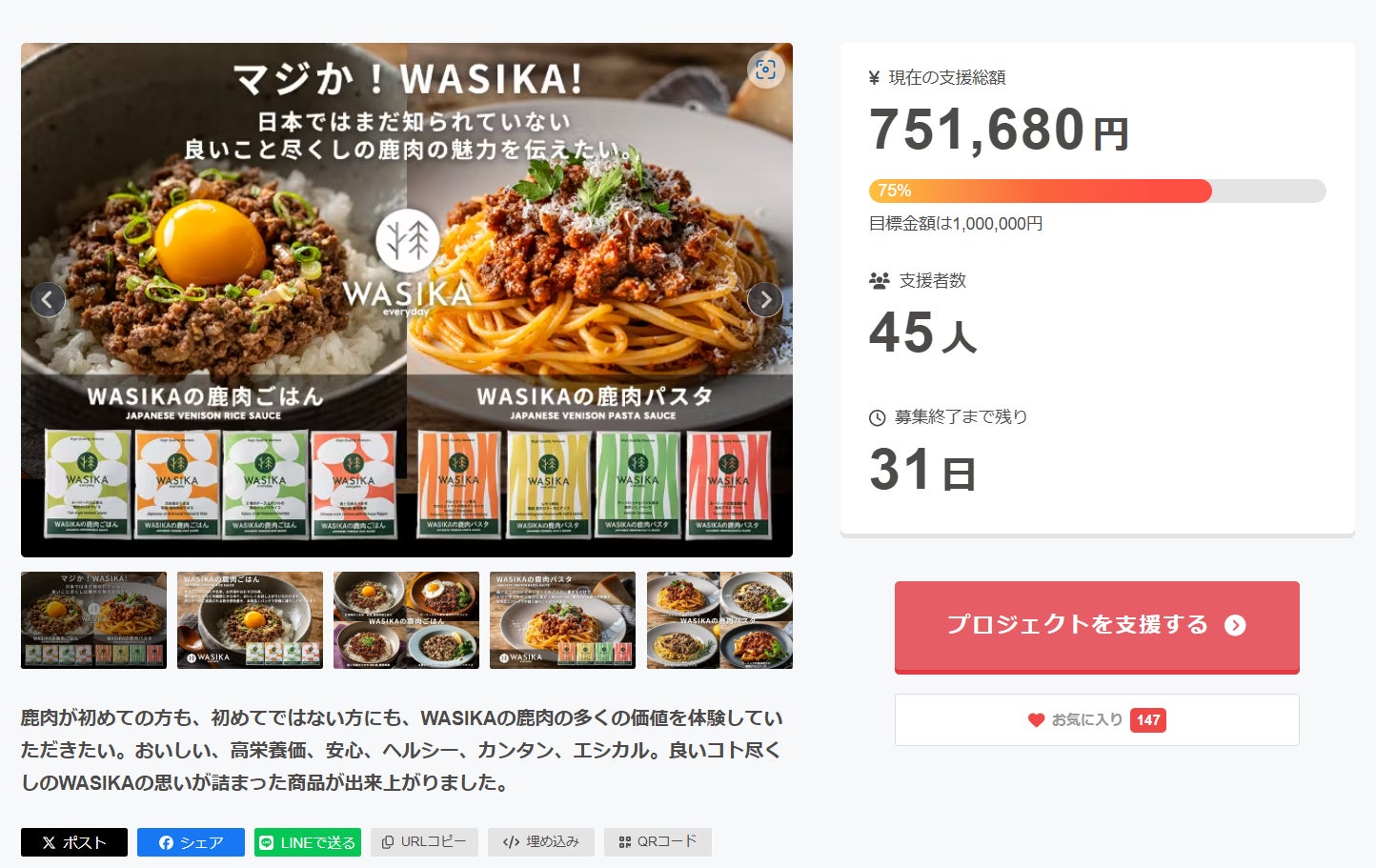Click the image search lens icon
This screenshot has height=868, width=1376.
765,70
